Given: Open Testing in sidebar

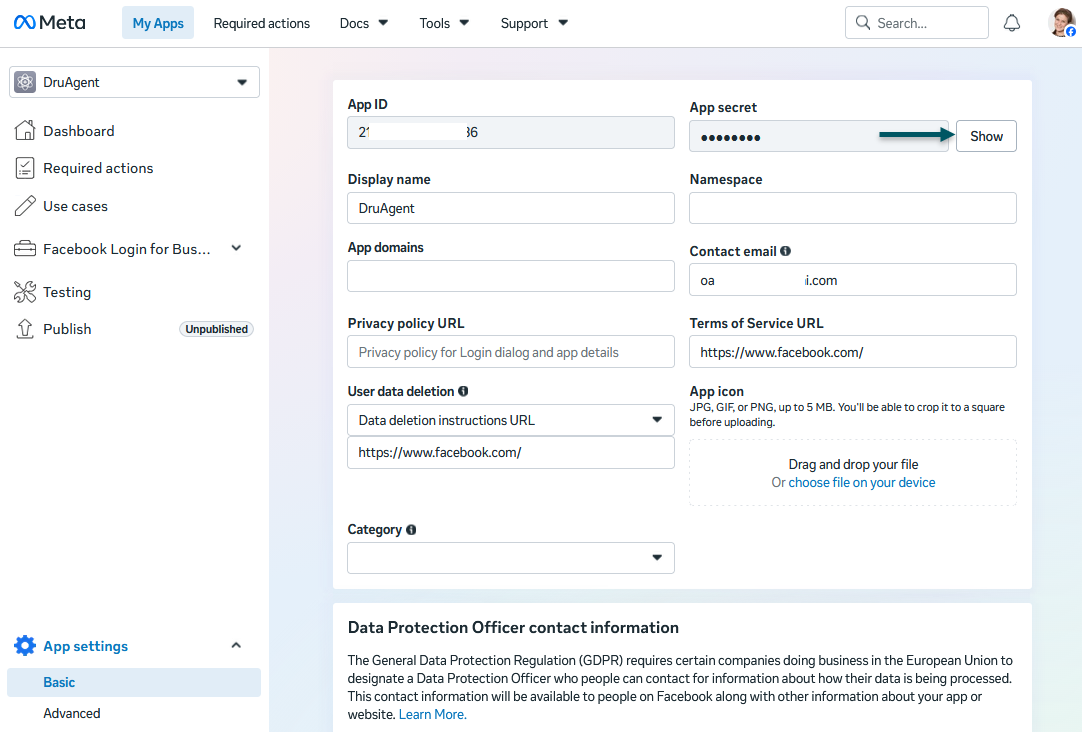Looking at the screenshot, I should (67, 292).
